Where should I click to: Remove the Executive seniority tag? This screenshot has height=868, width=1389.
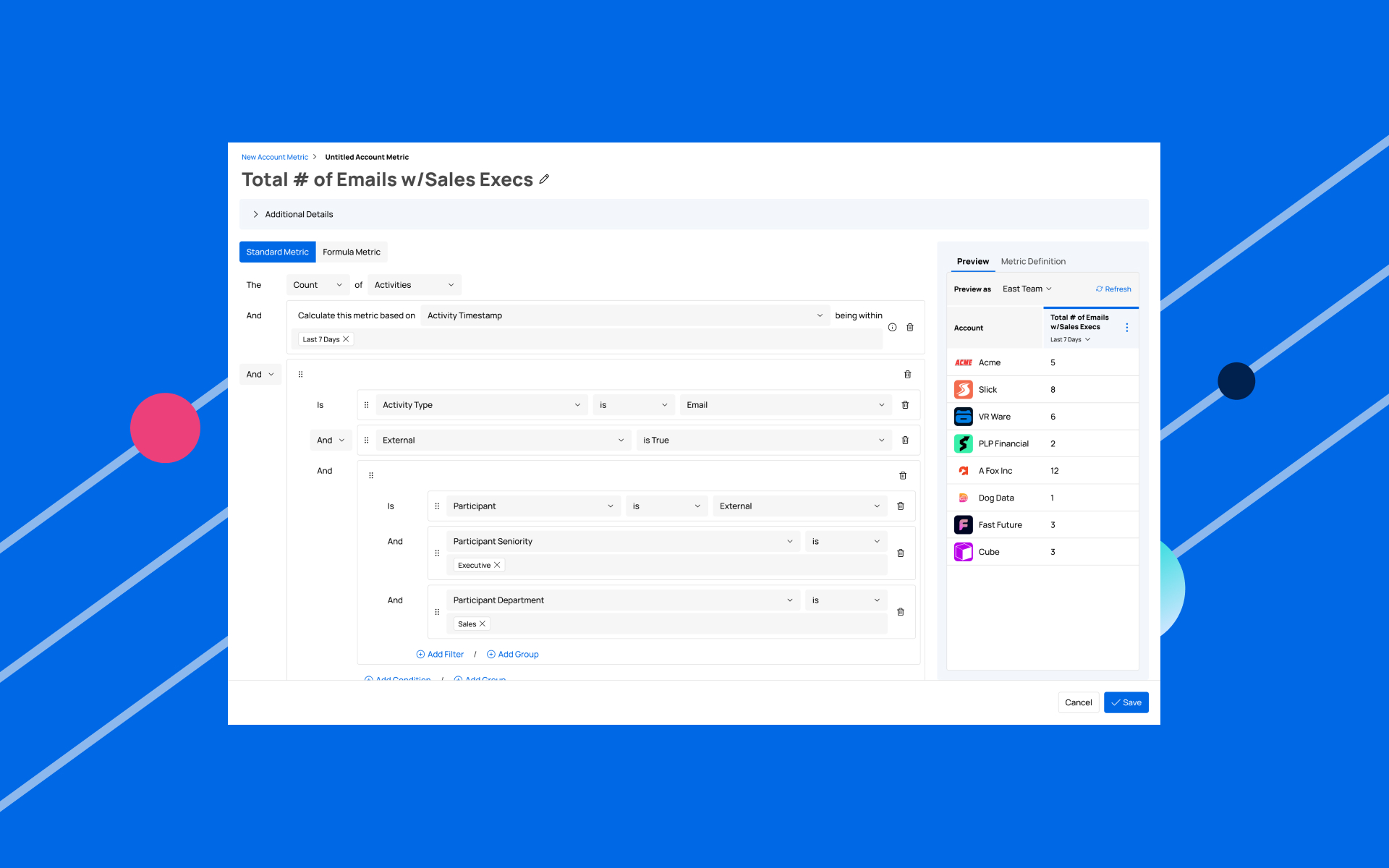[497, 566]
